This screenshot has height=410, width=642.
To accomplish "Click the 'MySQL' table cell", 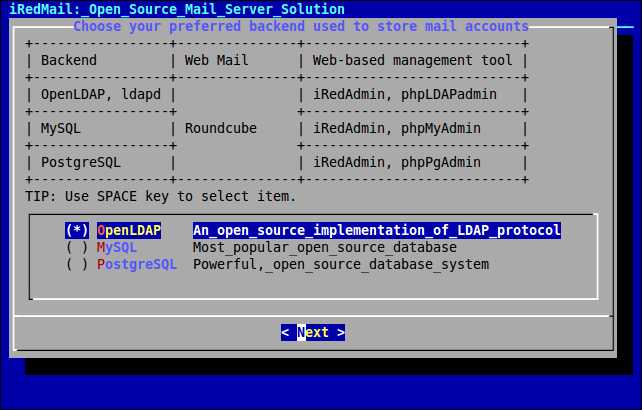I will click(x=61, y=128).
